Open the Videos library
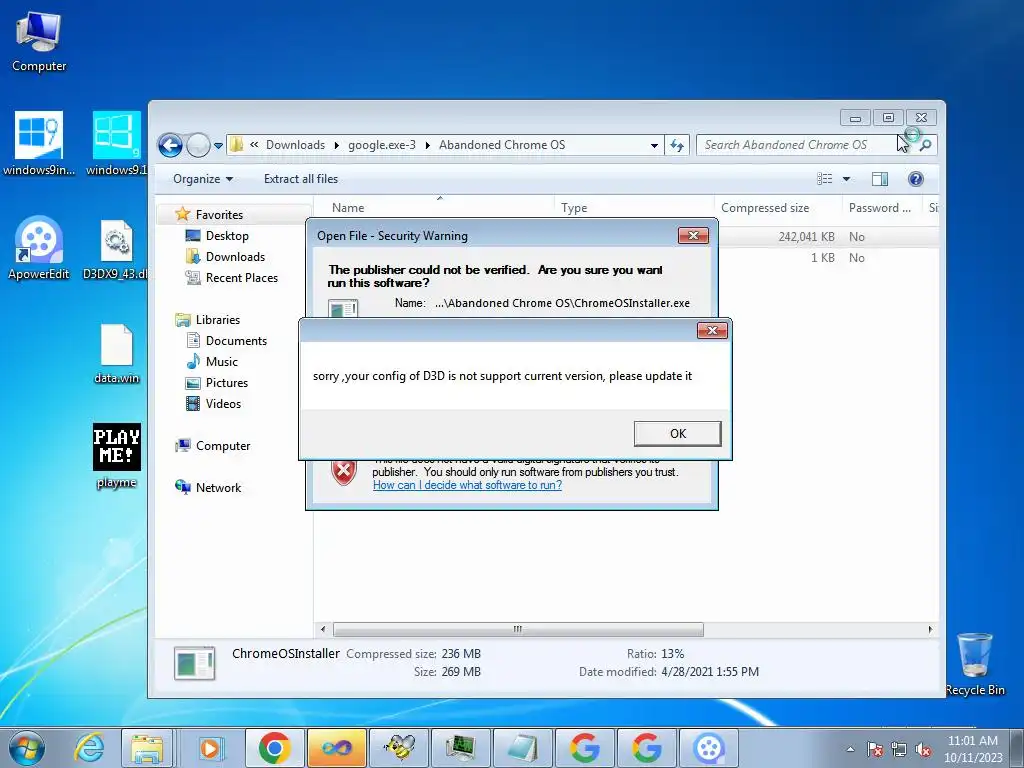This screenshot has height=768, width=1024. [x=223, y=404]
